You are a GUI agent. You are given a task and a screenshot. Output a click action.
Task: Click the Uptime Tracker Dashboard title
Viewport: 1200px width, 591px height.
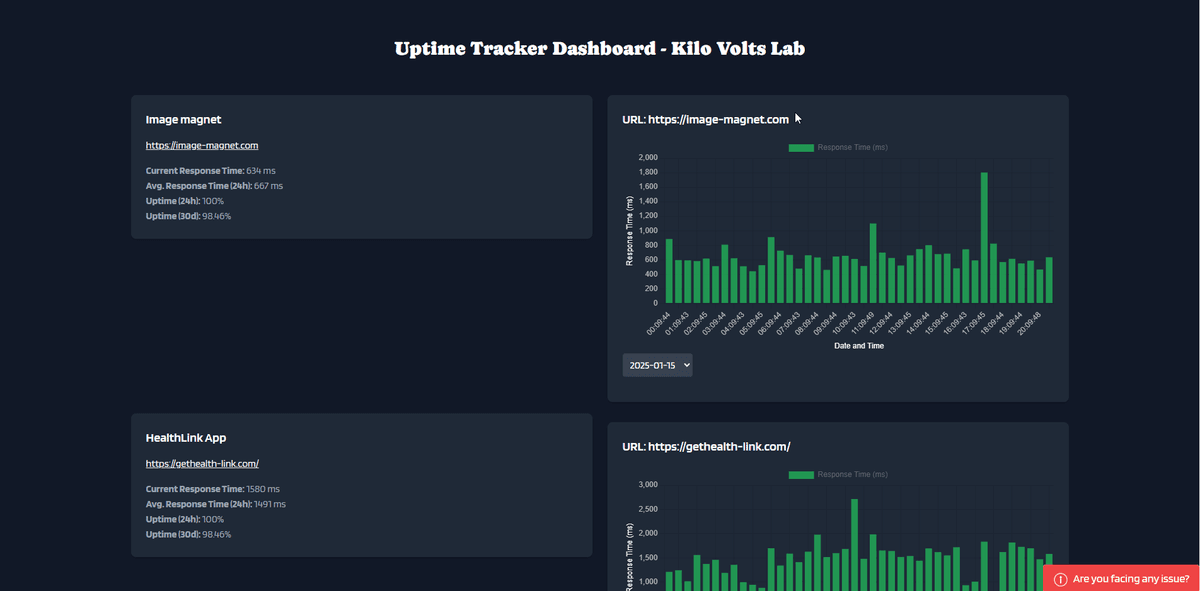click(x=599, y=47)
